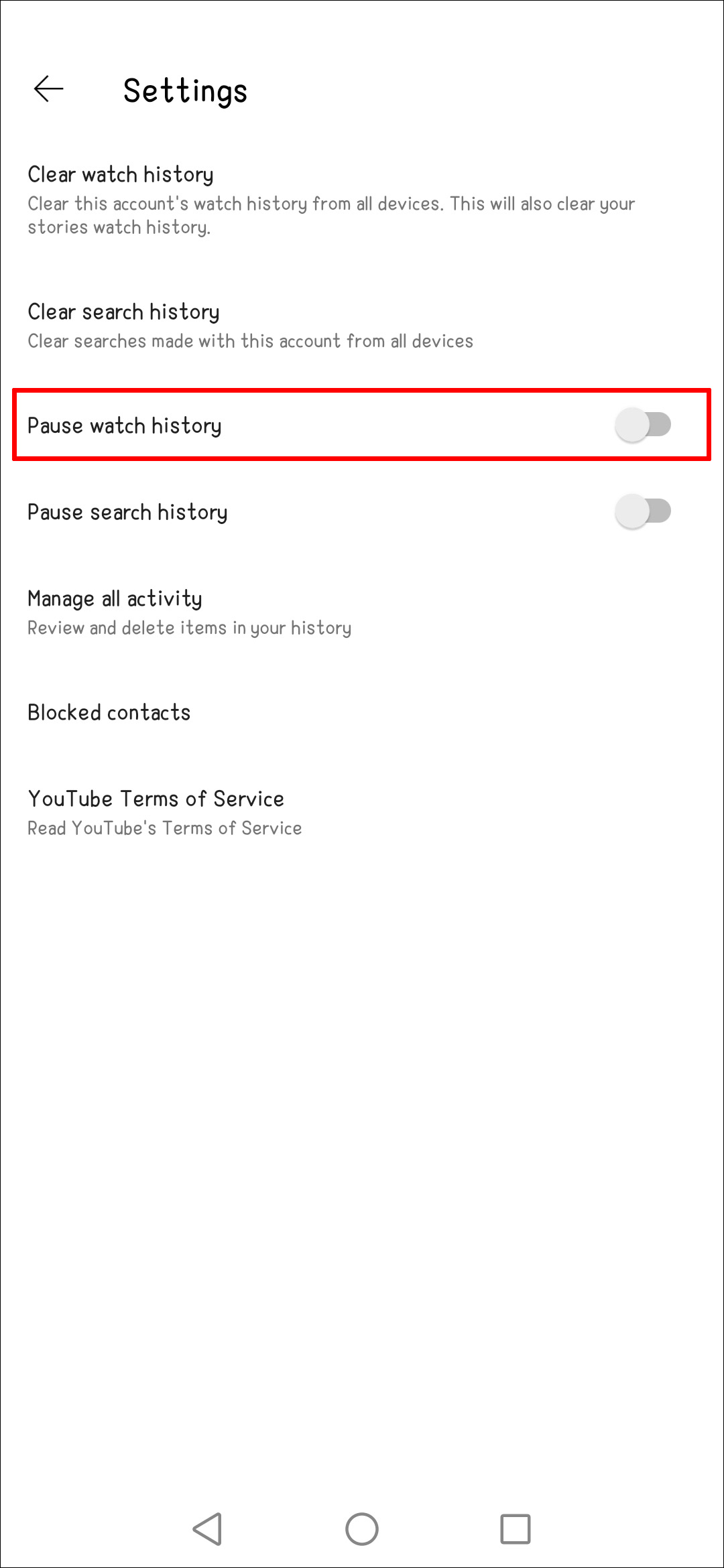Screen dimensions: 724x1568
Task: Toggle the Pause watch history switch
Action: click(643, 425)
